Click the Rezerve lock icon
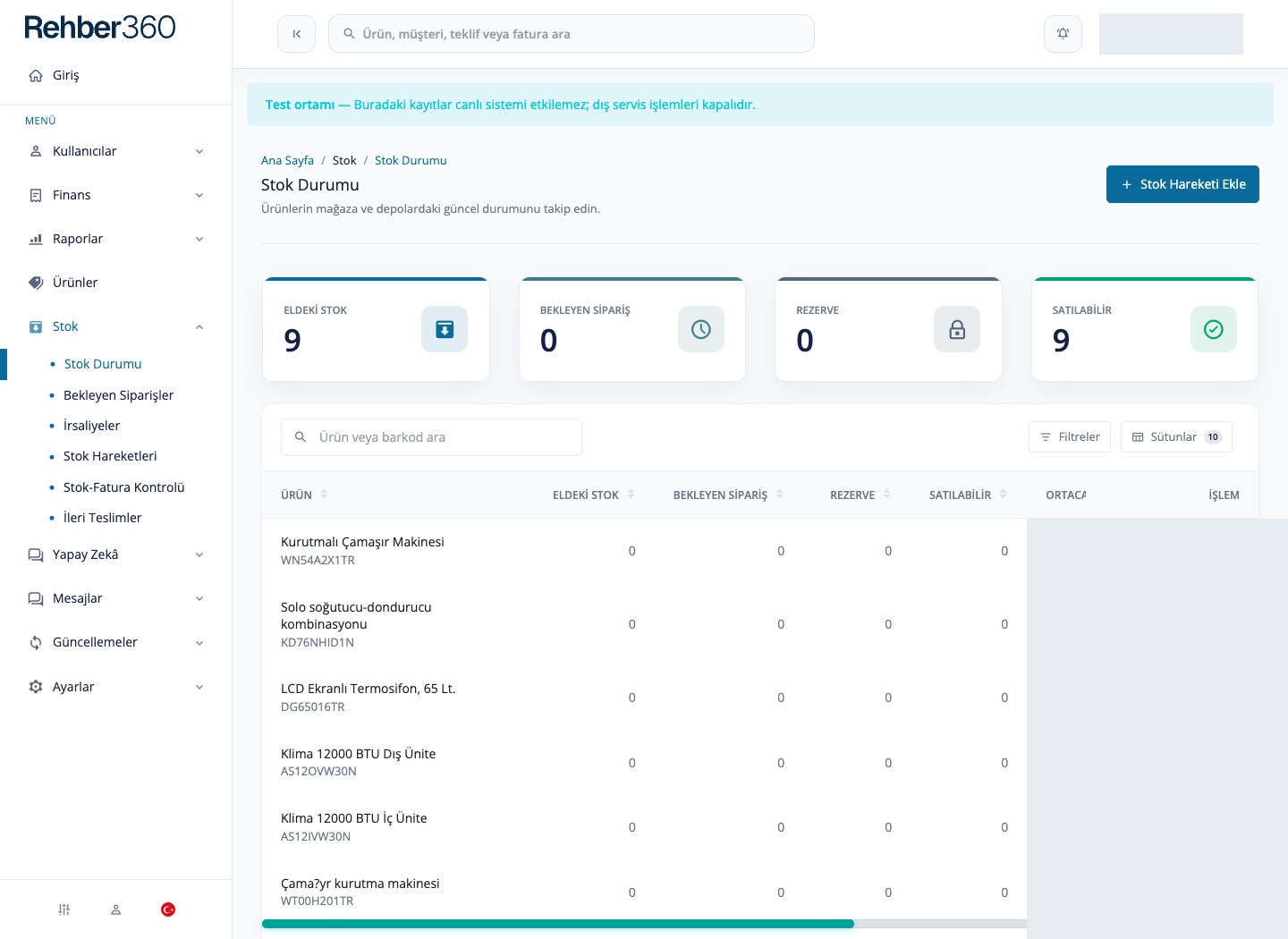This screenshot has width=1288, height=939. (x=957, y=329)
